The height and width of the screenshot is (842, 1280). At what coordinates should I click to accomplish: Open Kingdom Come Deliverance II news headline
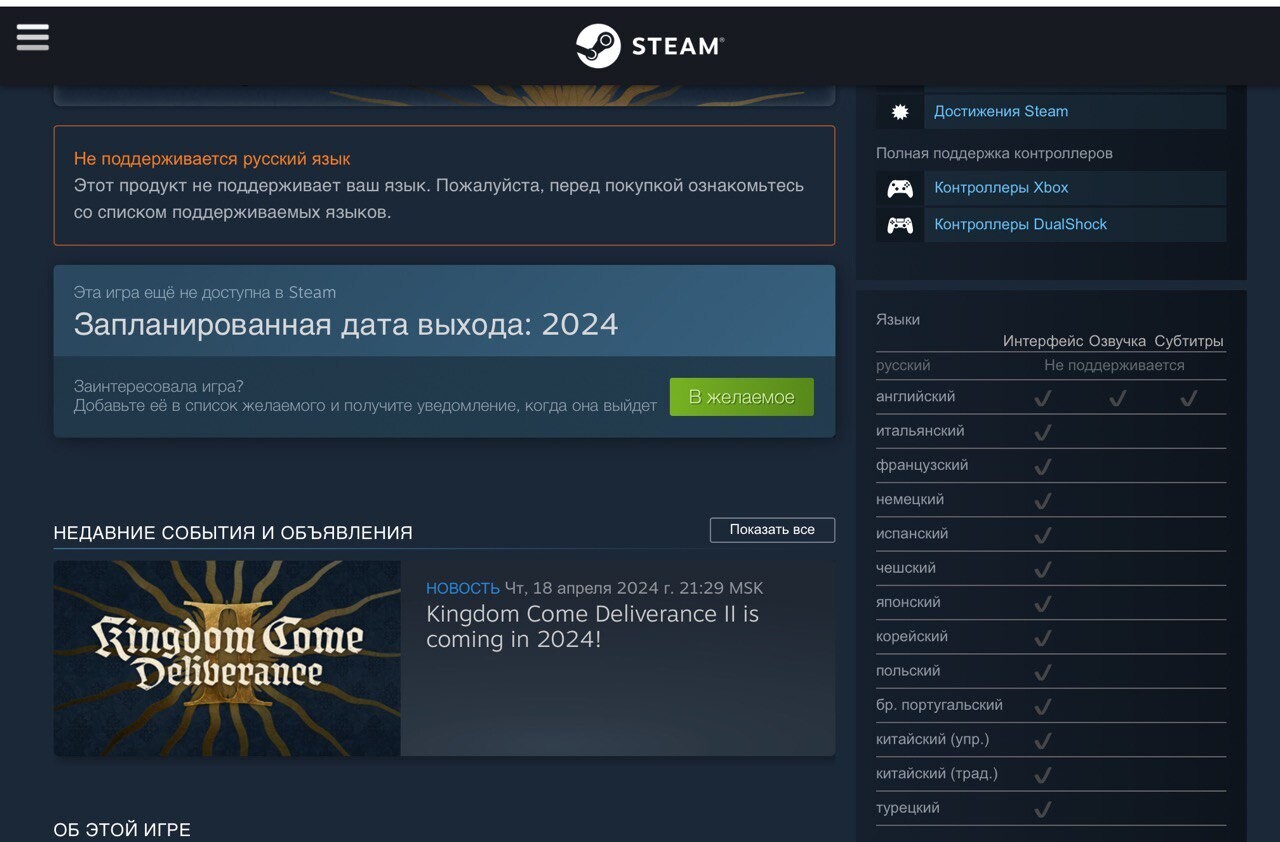tap(592, 626)
